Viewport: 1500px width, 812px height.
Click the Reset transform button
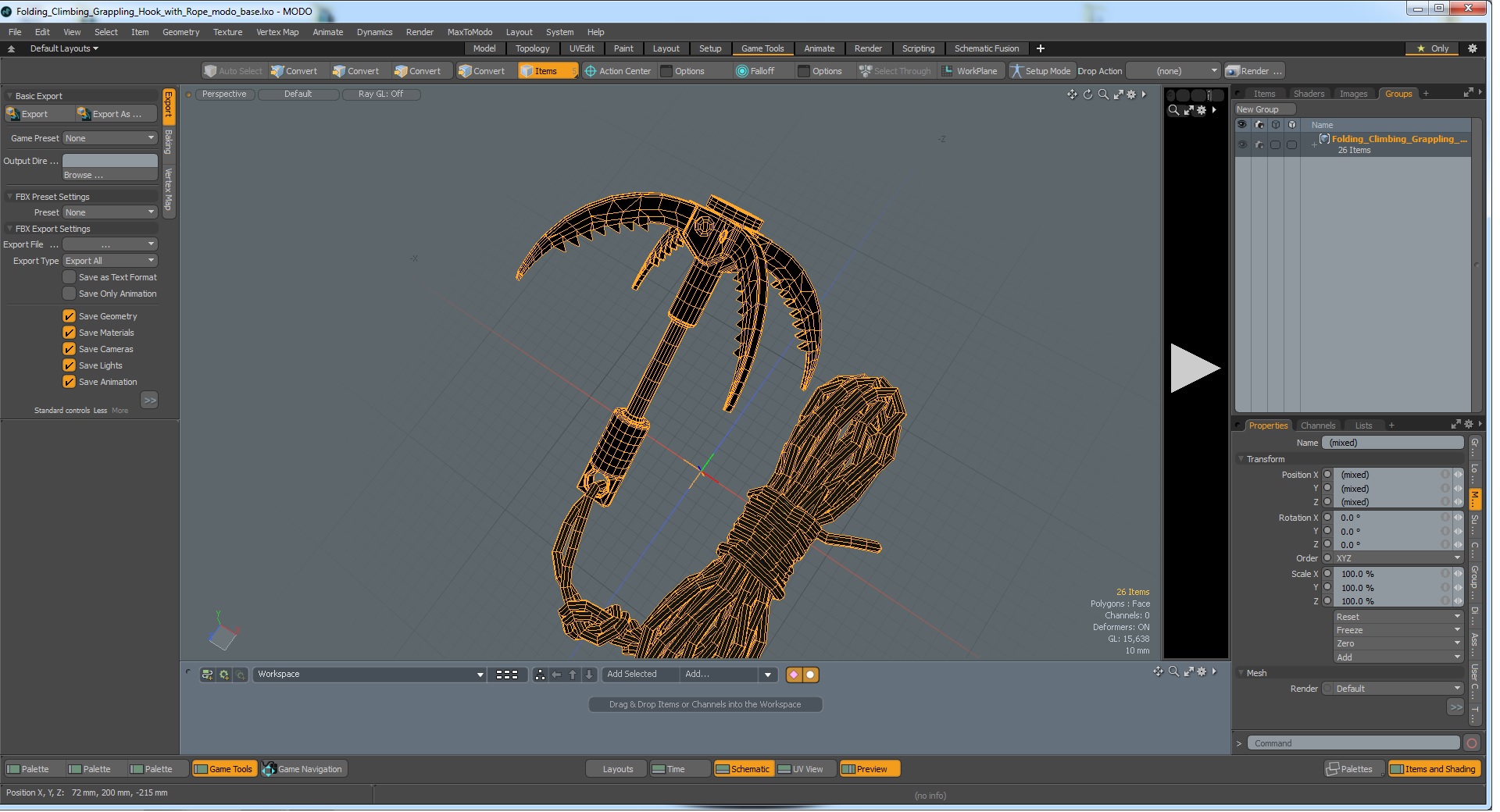(1397, 617)
